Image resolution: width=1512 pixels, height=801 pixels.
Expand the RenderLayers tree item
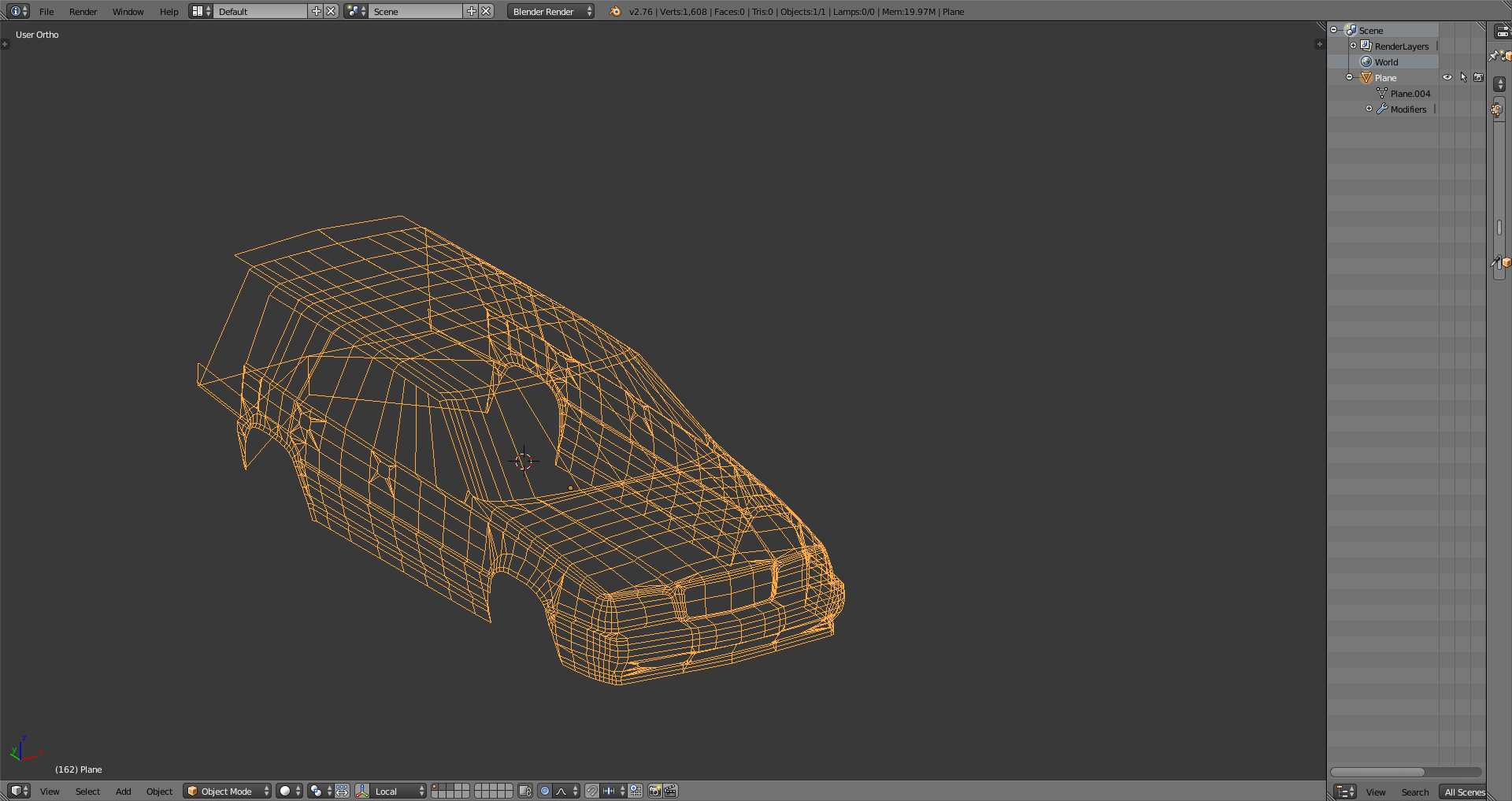(1354, 46)
